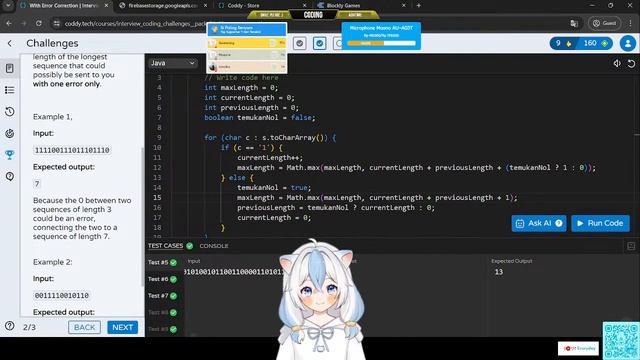Select Test #6 in test list

[162, 279]
